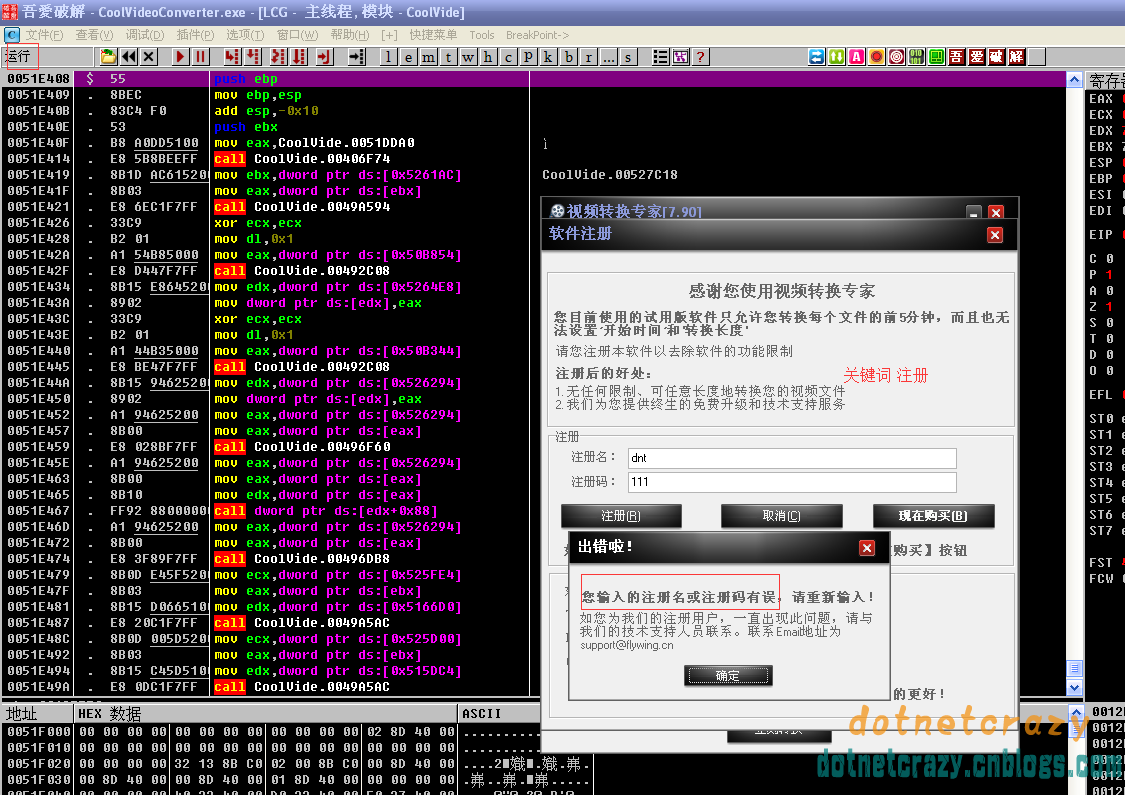1125x795 pixels.
Task: Click the 现在购买(B) buy now button
Action: [x=933, y=516]
